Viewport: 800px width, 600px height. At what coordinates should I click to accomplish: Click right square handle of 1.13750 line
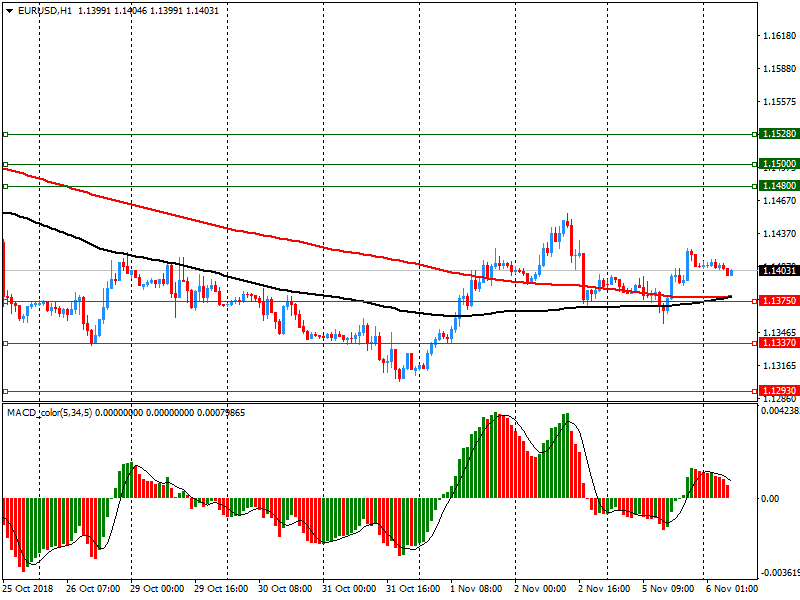tap(755, 302)
